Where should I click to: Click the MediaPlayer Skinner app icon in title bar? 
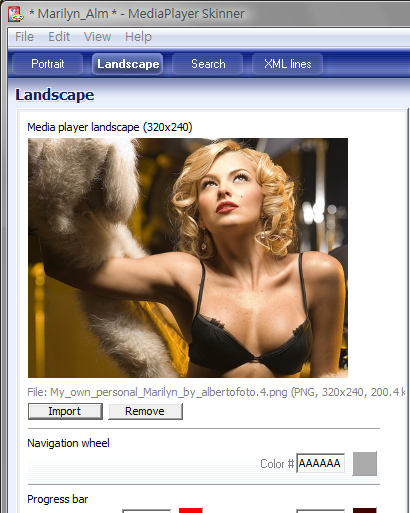click(16, 14)
